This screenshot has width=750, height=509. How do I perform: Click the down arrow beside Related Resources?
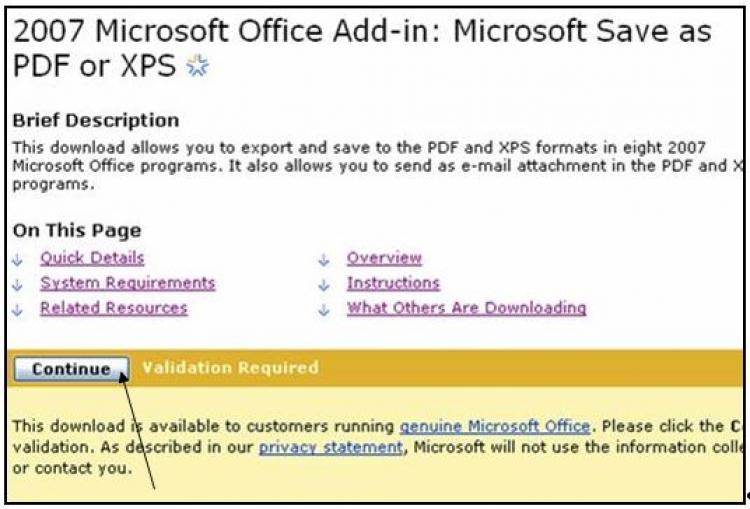(18, 309)
